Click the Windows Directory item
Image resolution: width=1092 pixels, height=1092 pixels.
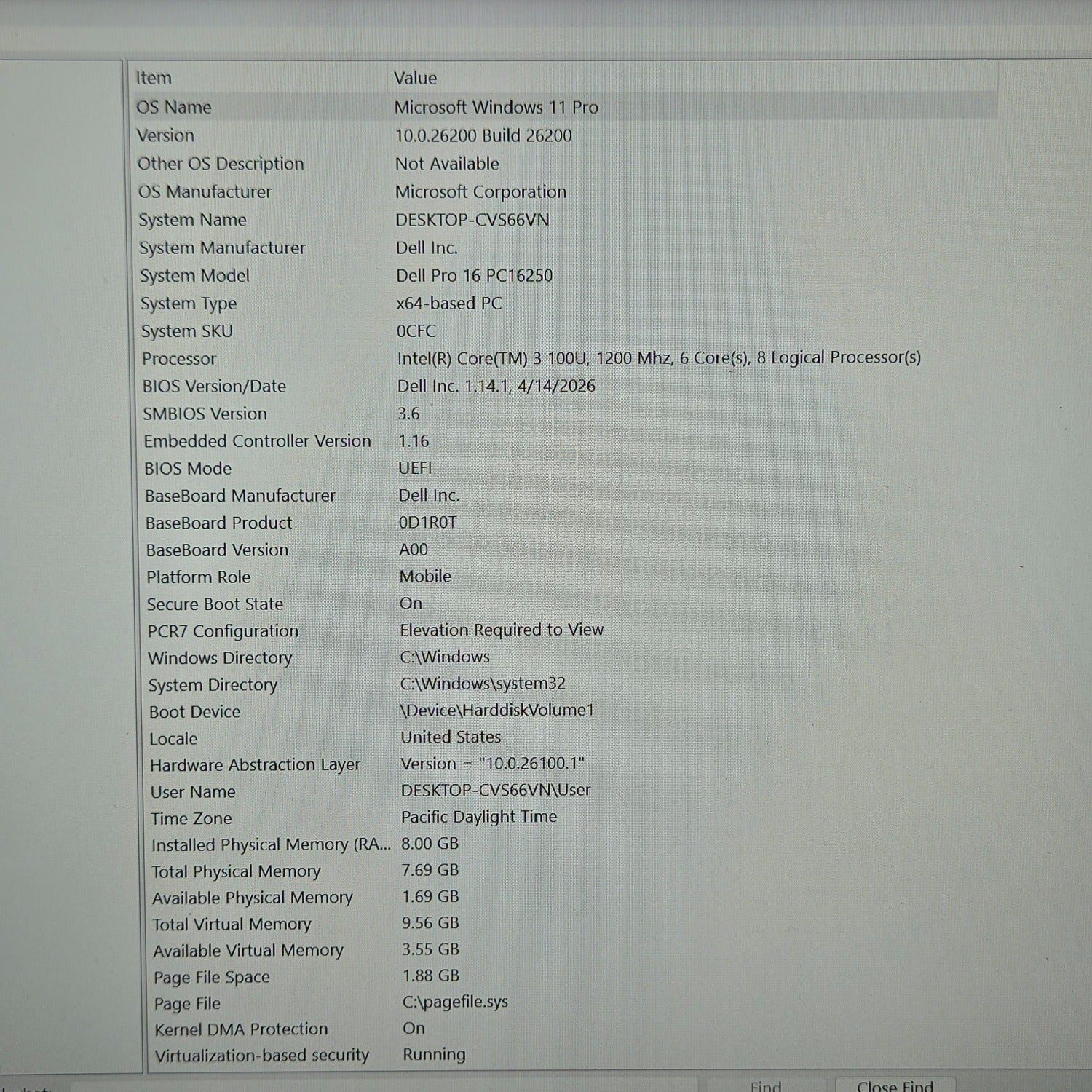click(x=220, y=658)
